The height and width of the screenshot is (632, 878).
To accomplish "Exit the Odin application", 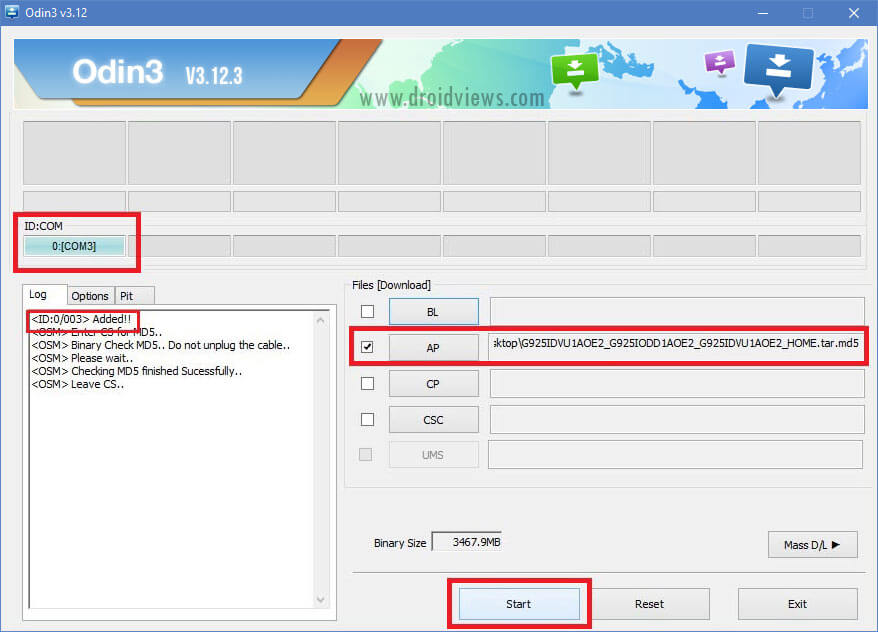I will (797, 604).
